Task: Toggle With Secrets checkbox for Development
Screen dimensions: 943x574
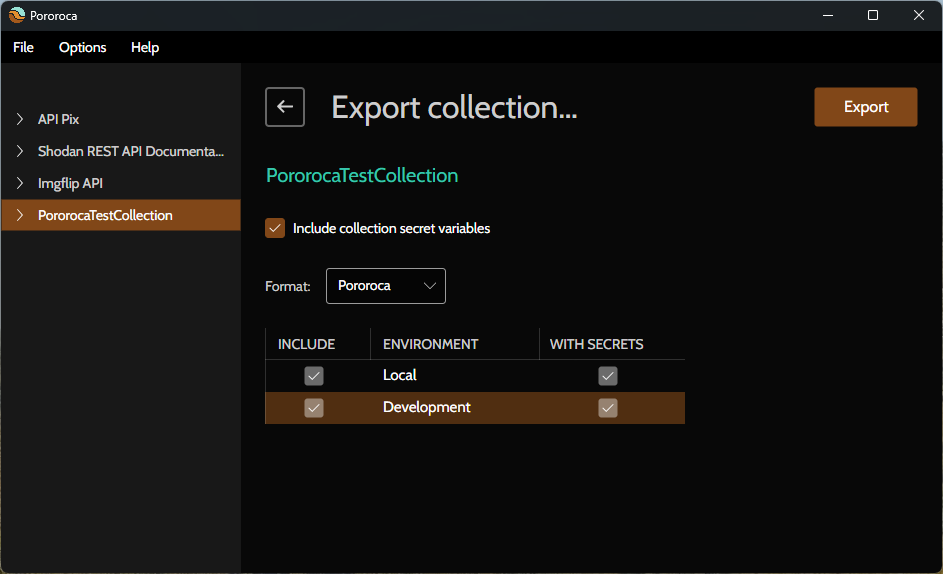Action: point(608,408)
